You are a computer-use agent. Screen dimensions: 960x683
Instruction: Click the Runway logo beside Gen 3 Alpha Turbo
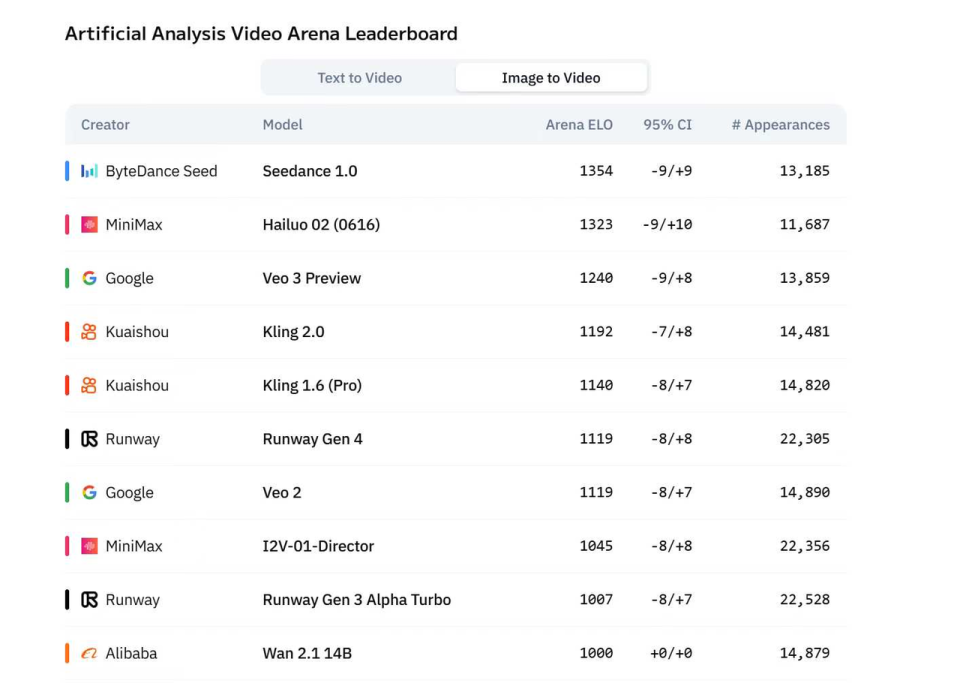(x=89, y=600)
